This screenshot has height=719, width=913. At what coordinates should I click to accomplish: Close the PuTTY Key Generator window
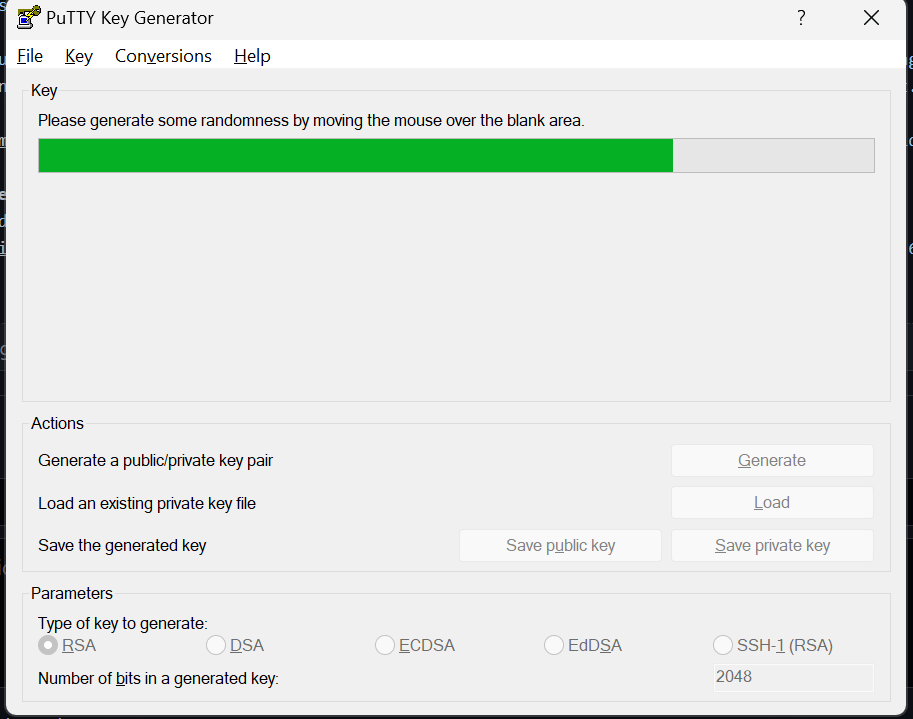coord(871,18)
